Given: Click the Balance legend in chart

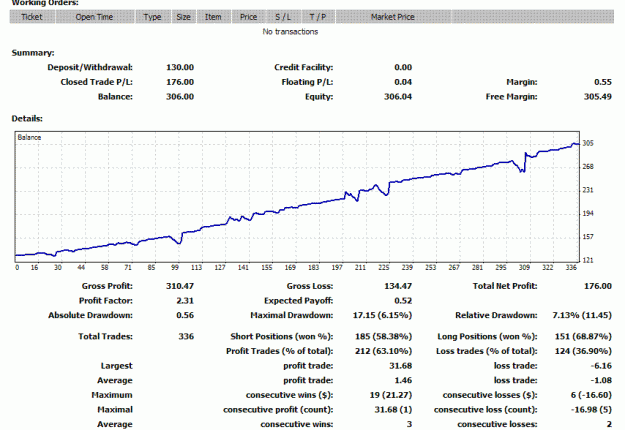Looking at the screenshot, I should (29, 137).
